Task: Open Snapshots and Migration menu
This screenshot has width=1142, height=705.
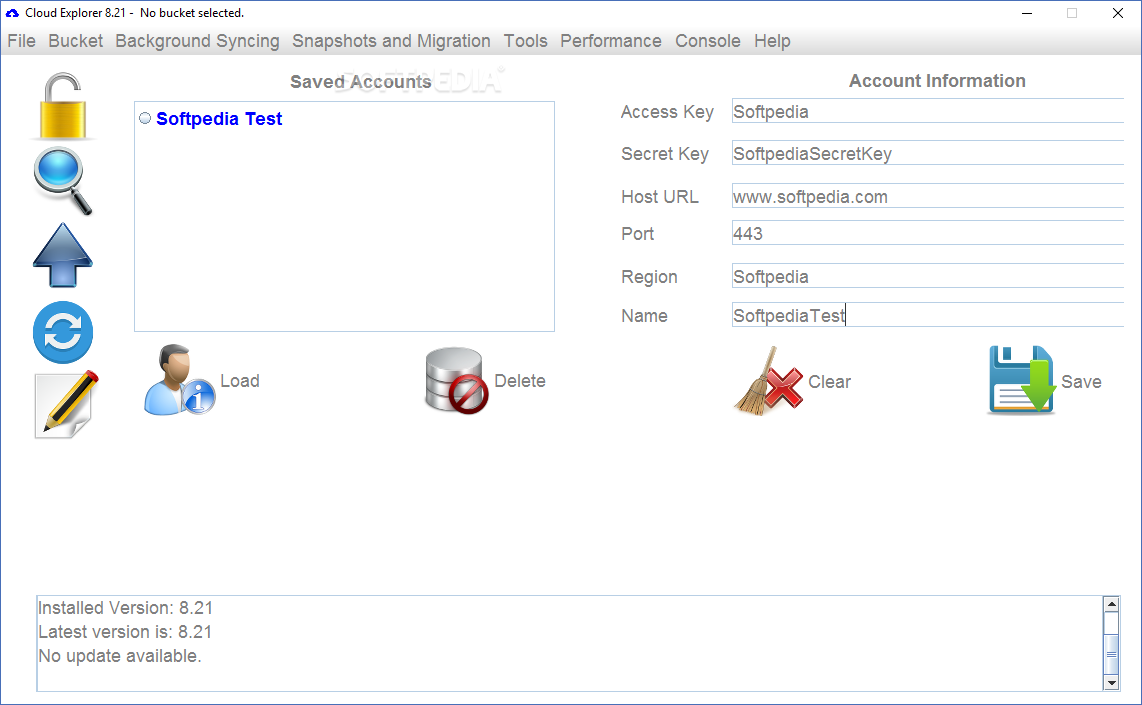Action: tap(391, 41)
